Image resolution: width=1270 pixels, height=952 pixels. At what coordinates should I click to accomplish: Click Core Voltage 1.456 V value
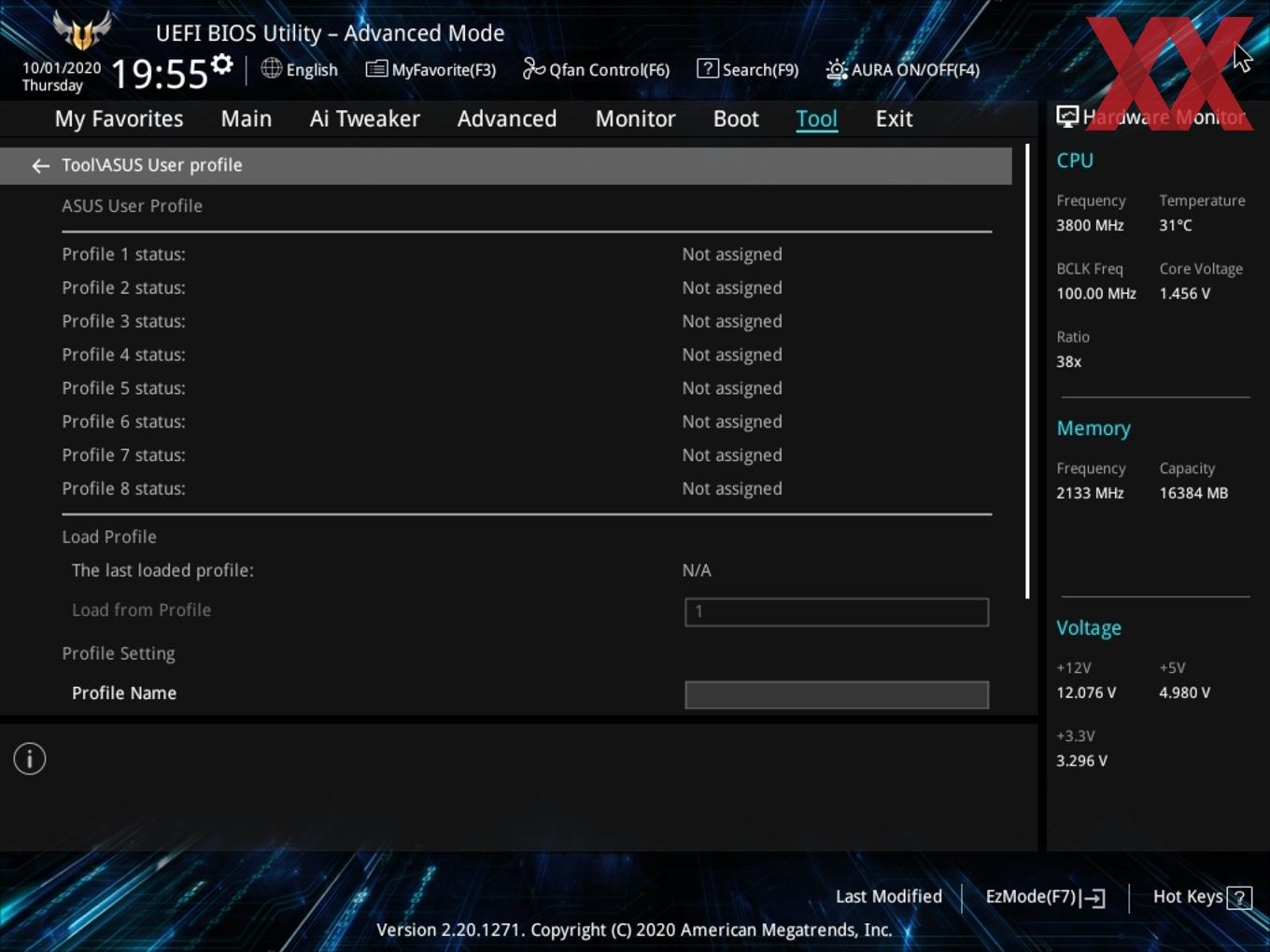pyautogui.click(x=1184, y=294)
